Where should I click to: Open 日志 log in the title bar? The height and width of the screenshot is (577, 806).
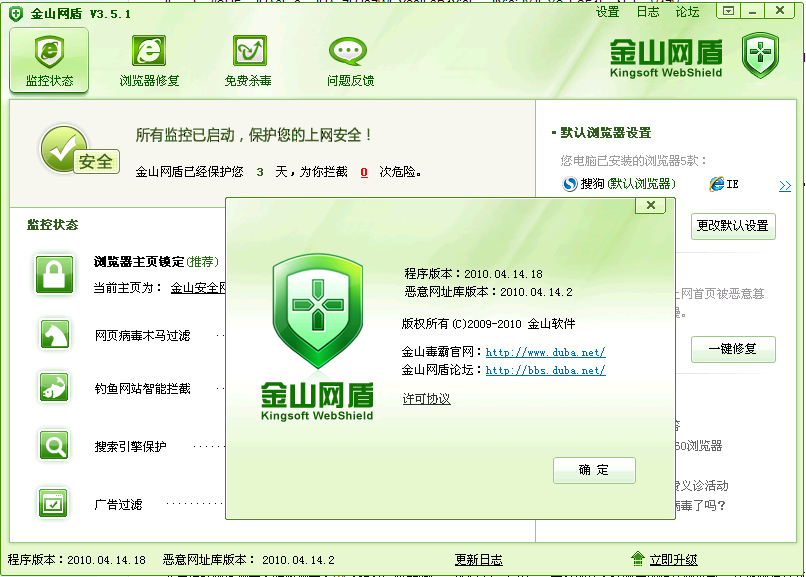pos(648,12)
